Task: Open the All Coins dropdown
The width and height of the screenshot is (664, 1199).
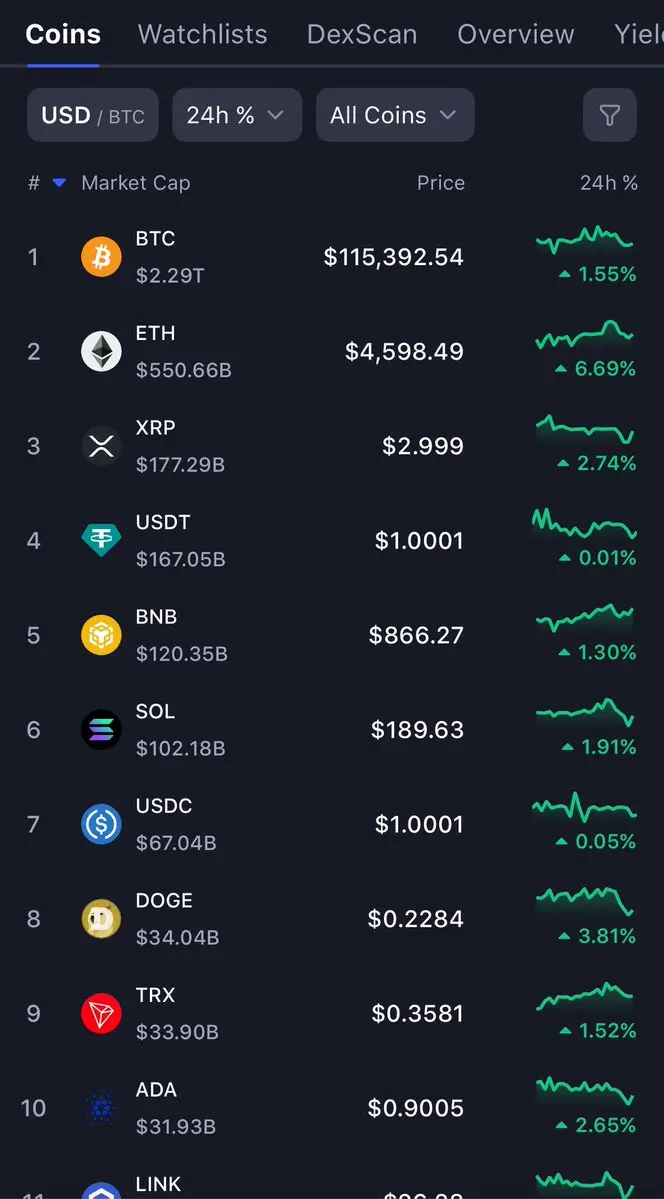Action: [395, 115]
